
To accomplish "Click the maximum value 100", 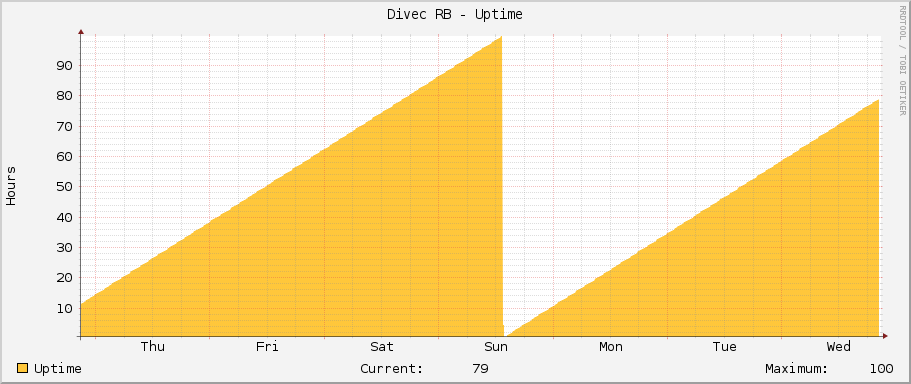I will pos(881,369).
